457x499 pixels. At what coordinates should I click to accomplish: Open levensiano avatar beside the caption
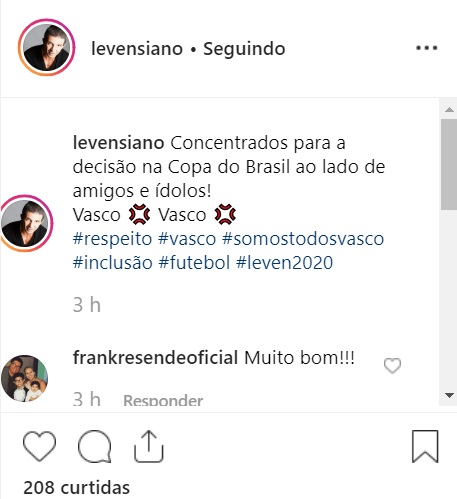(x=25, y=223)
